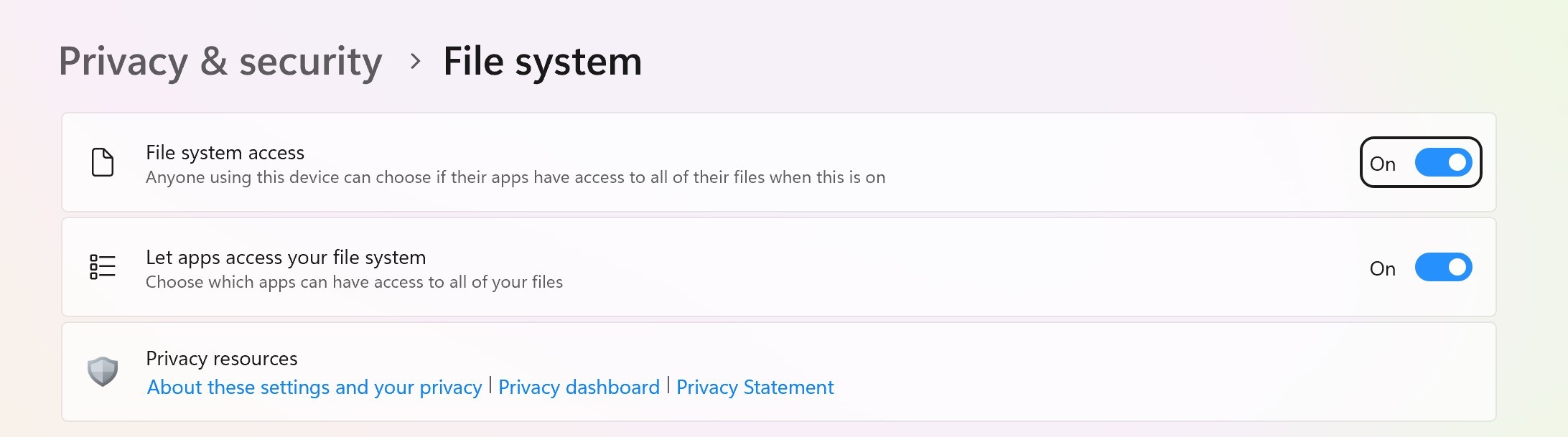Click the file document icon

coord(103,162)
